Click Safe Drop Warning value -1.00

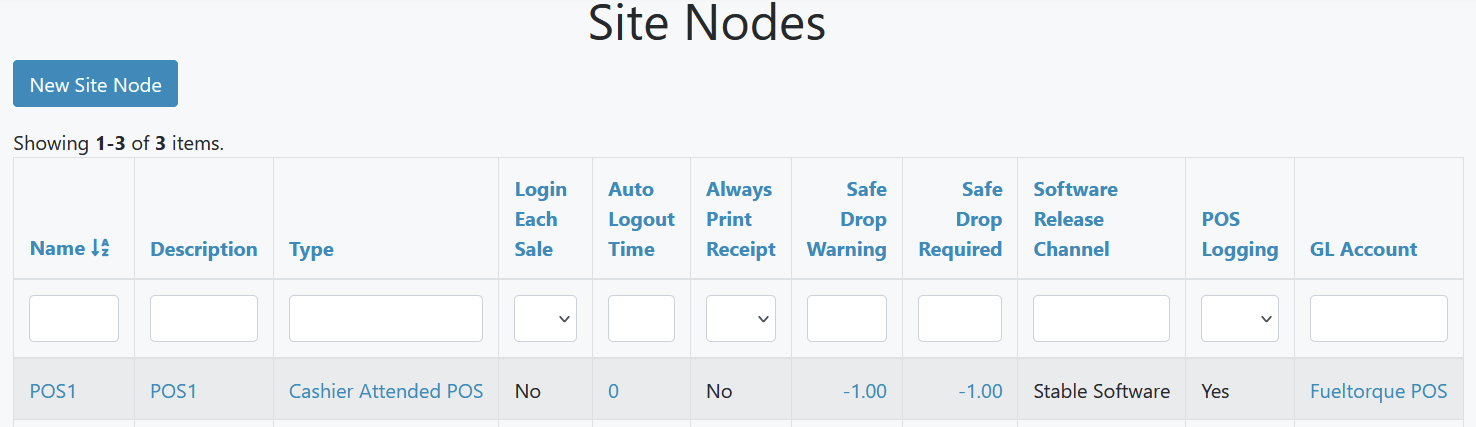pyautogui.click(x=865, y=391)
